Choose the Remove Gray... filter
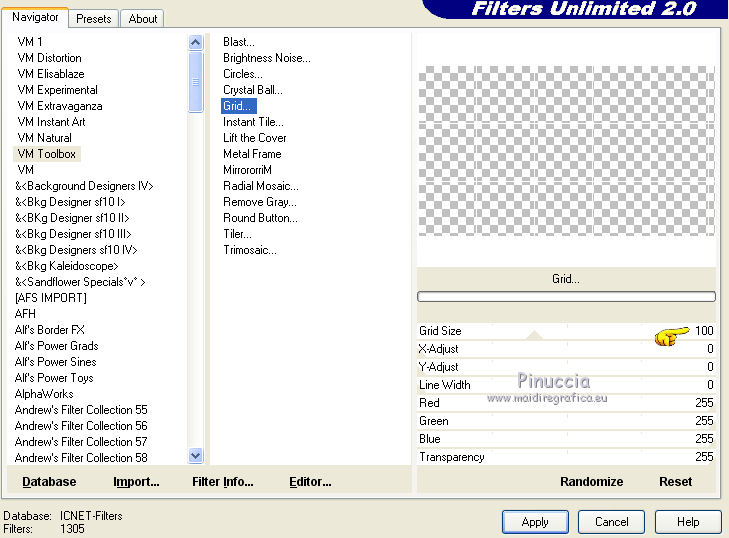729x538 pixels. pos(259,202)
